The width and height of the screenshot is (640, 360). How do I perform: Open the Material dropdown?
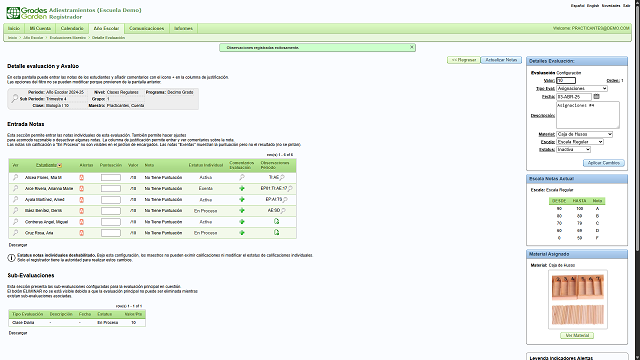[584, 134]
